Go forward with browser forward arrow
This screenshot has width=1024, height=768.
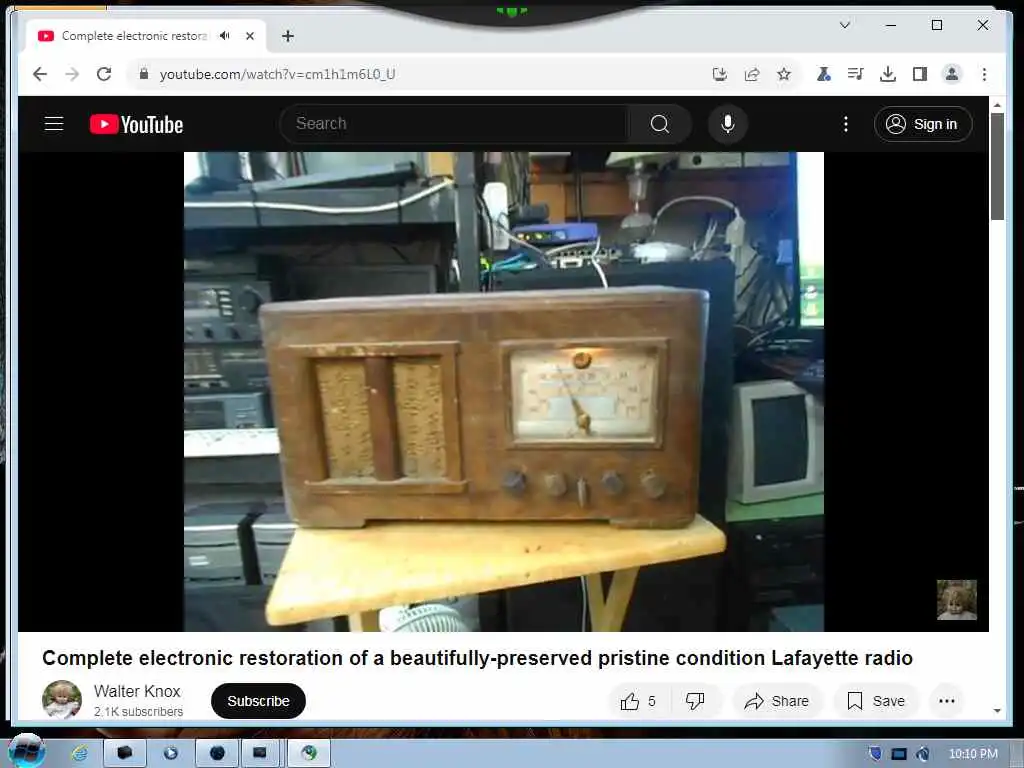click(x=72, y=74)
